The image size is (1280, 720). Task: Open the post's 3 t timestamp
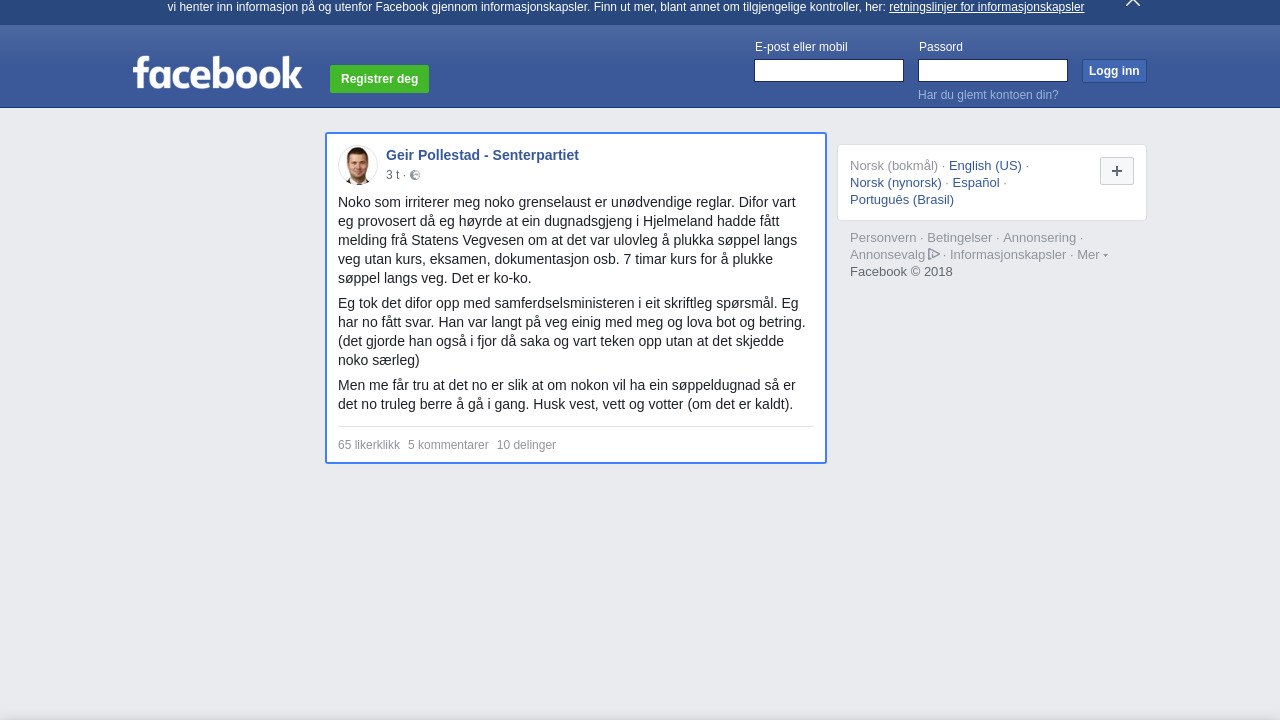392,175
